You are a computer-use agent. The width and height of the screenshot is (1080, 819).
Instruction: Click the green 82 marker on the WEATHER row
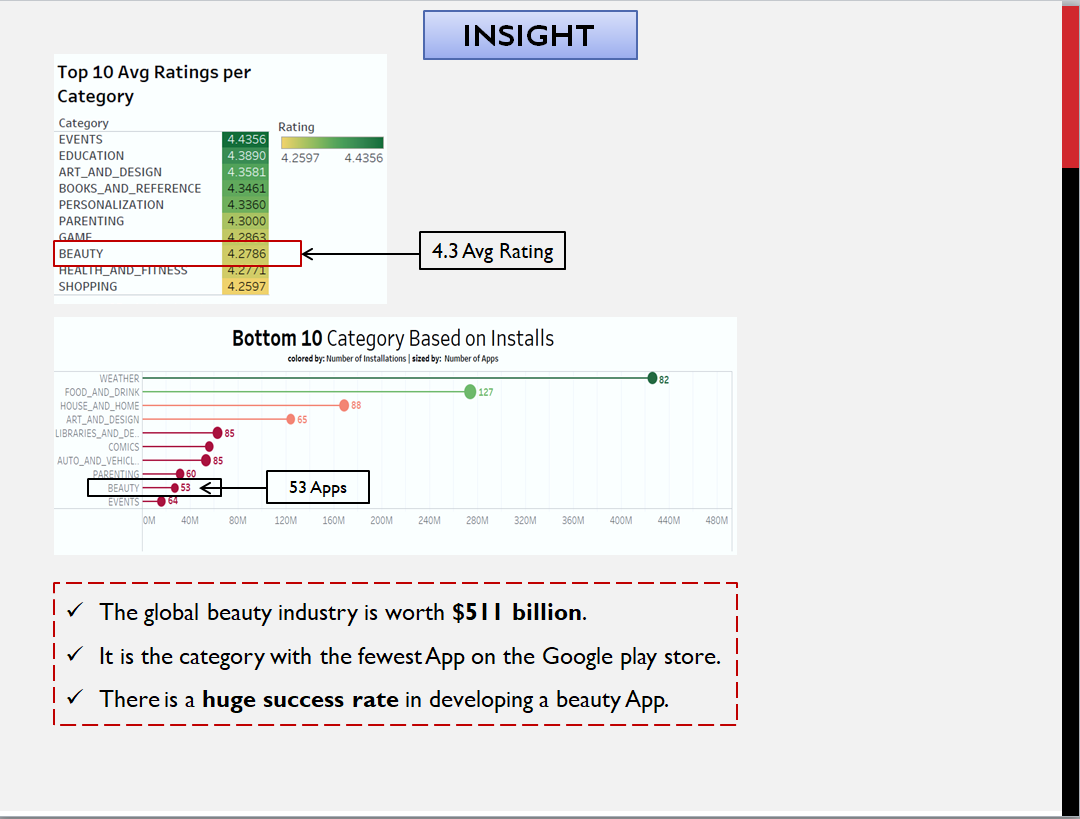click(x=655, y=378)
